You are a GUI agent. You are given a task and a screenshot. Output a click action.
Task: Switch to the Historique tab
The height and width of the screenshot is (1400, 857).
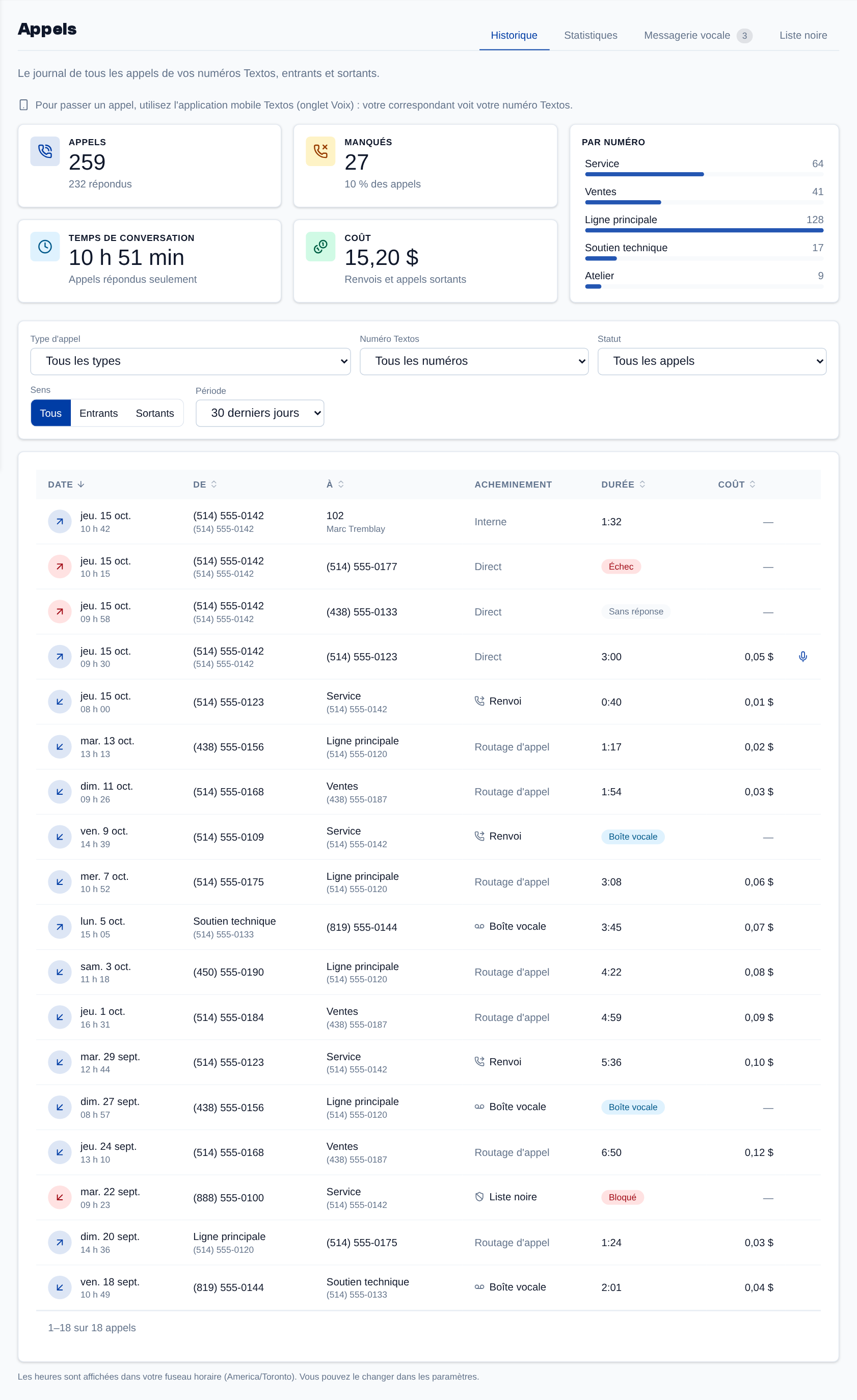(x=514, y=35)
